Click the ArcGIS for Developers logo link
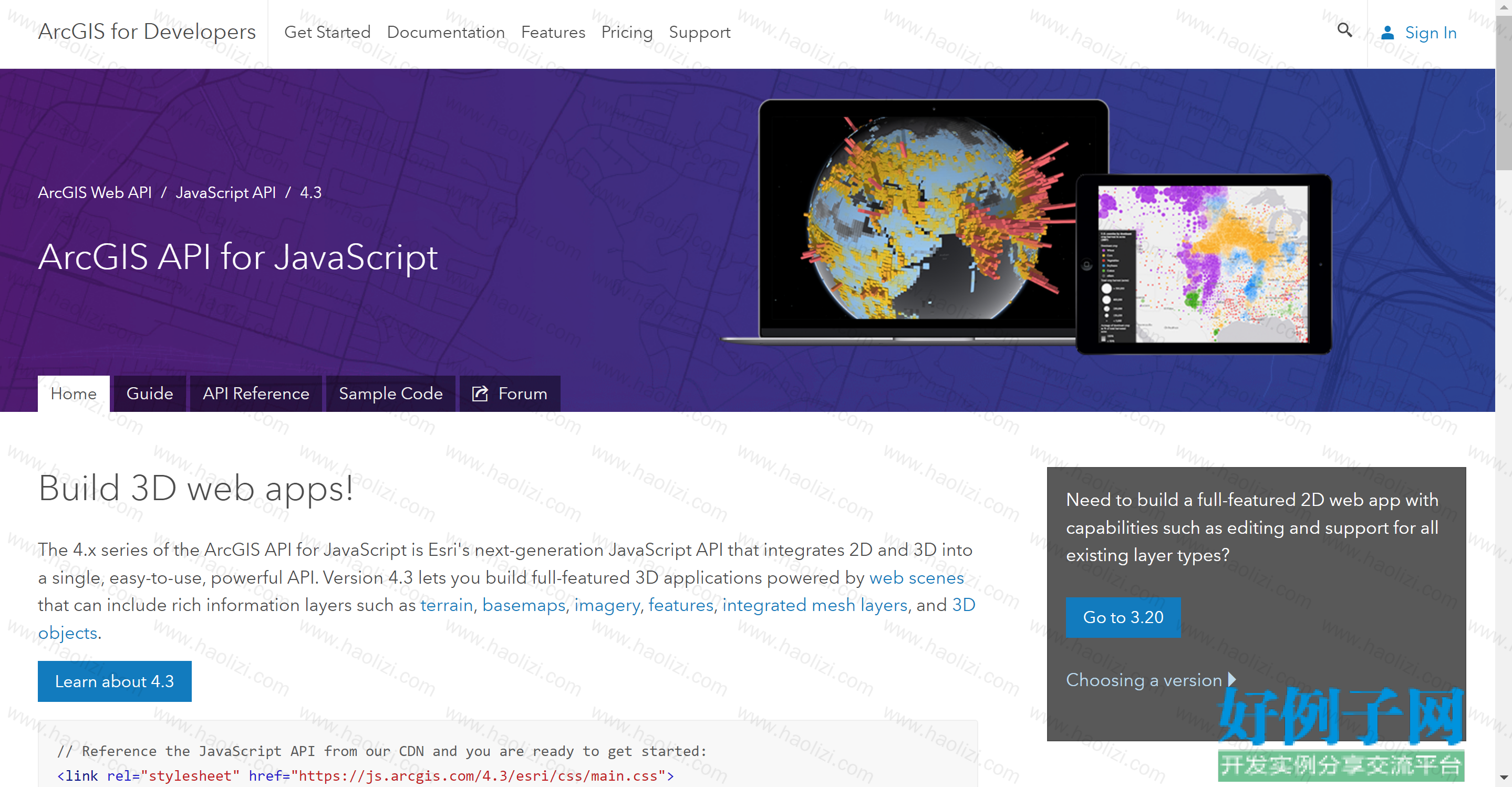 pyautogui.click(x=147, y=32)
